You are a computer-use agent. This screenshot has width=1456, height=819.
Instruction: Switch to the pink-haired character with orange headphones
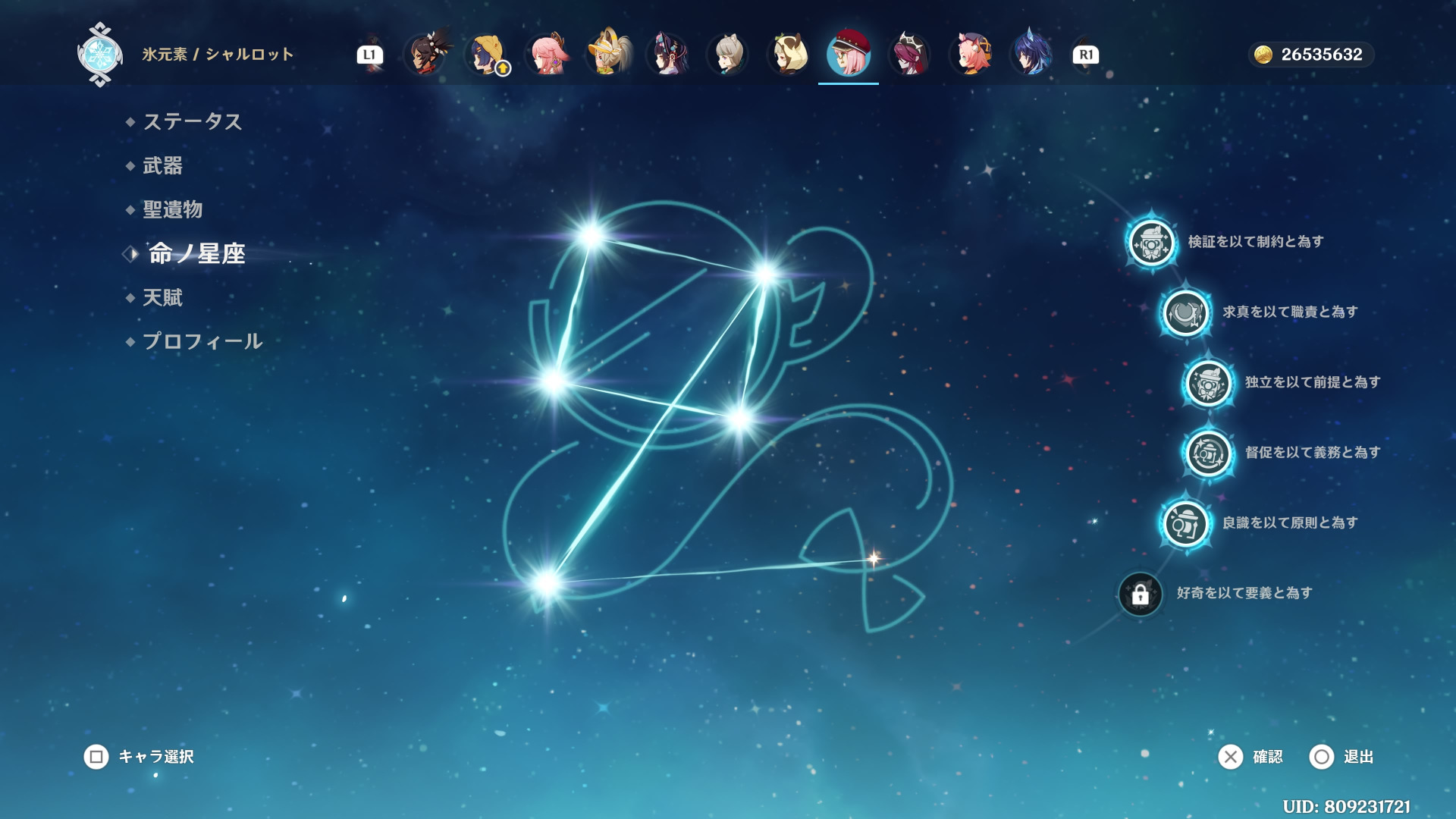(x=971, y=54)
